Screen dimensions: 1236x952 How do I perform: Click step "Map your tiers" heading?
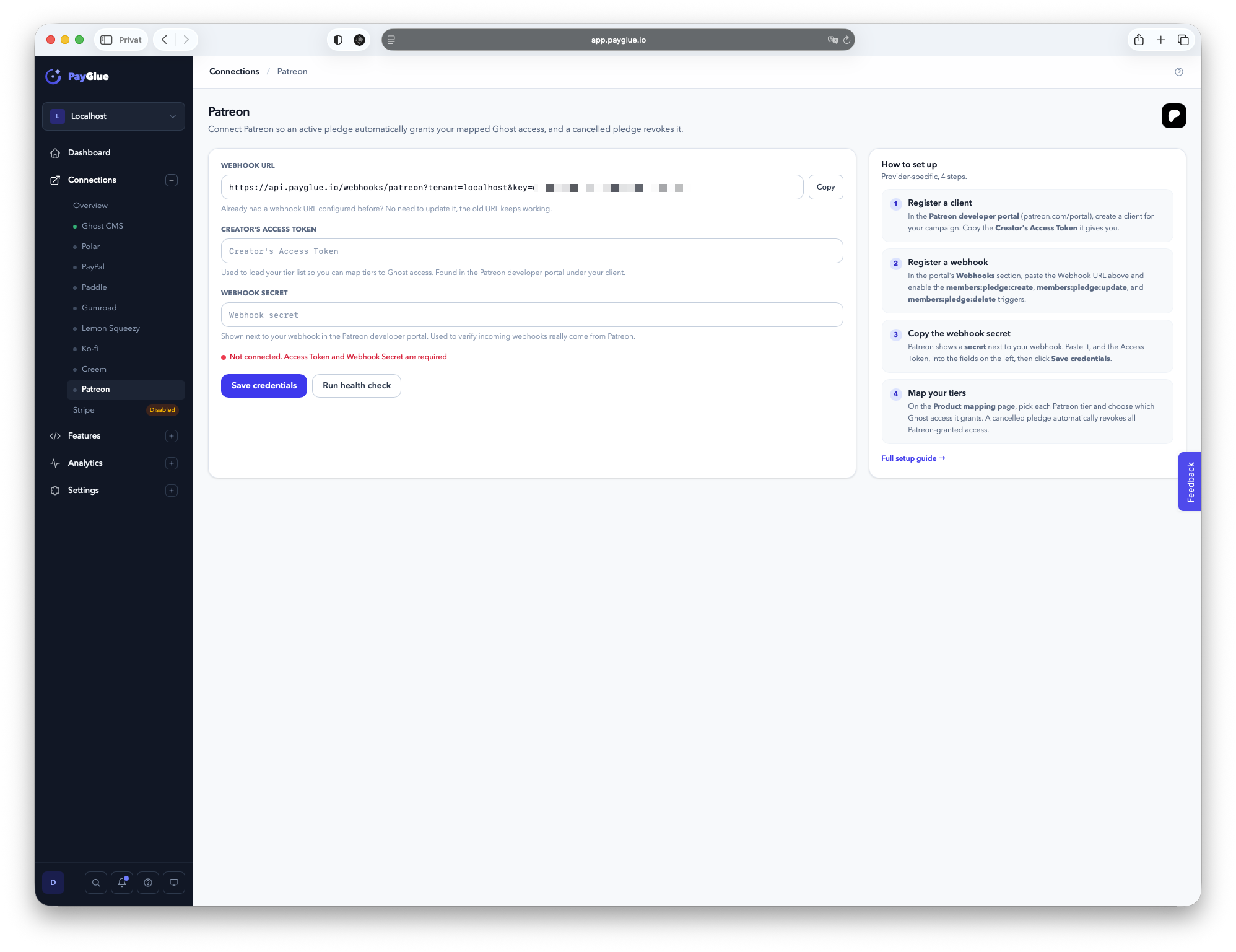coord(936,393)
